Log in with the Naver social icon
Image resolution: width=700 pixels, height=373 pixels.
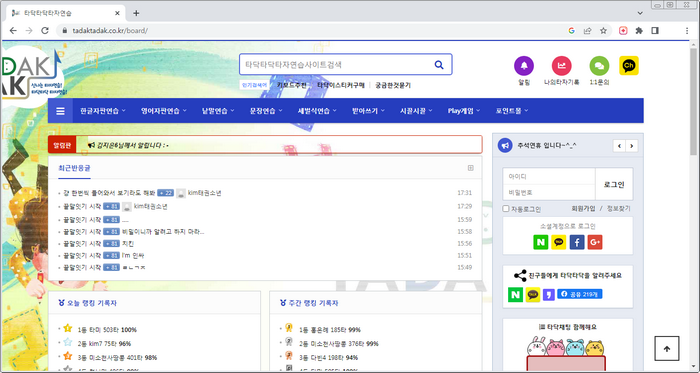coord(541,242)
